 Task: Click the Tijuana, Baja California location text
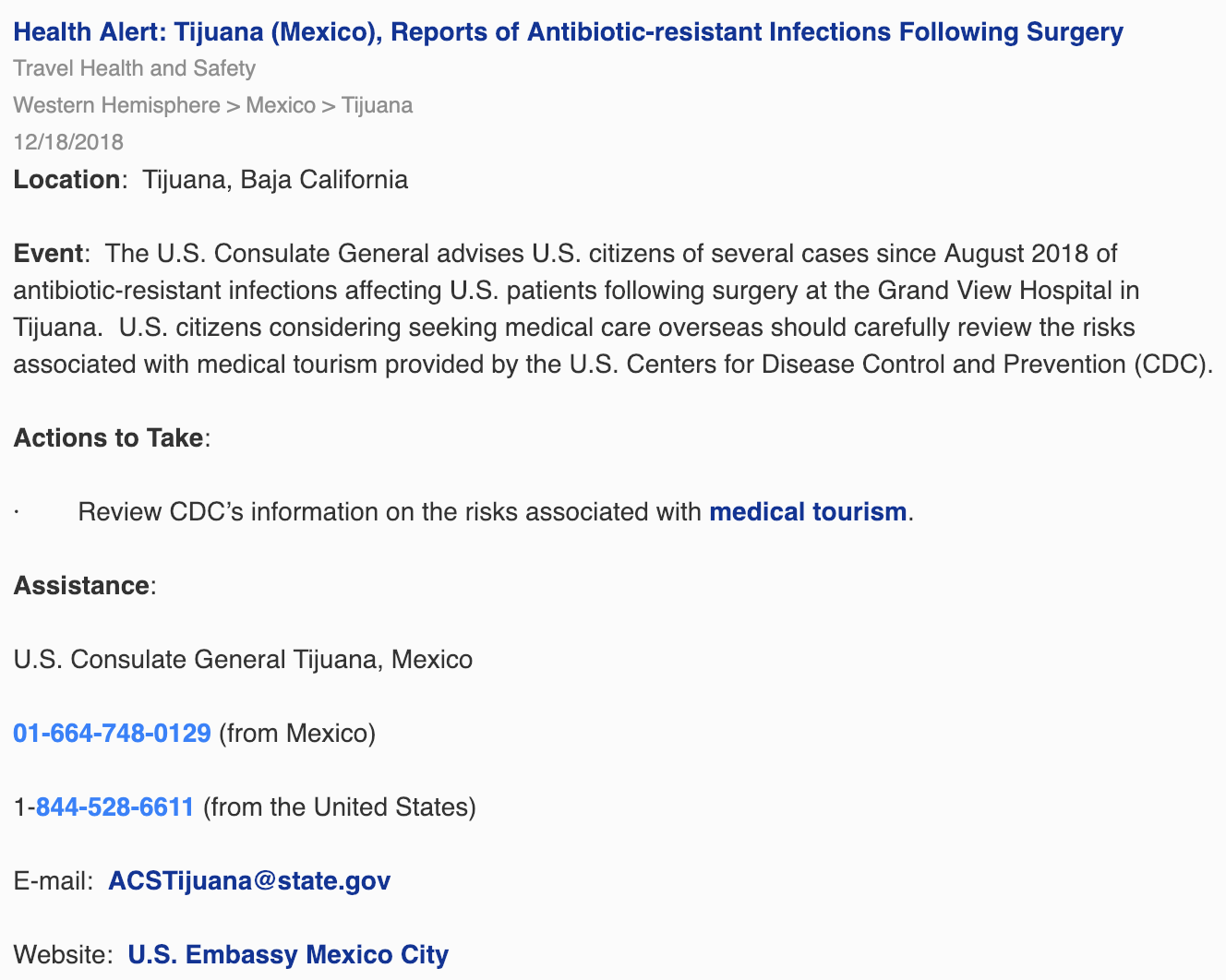(275, 179)
